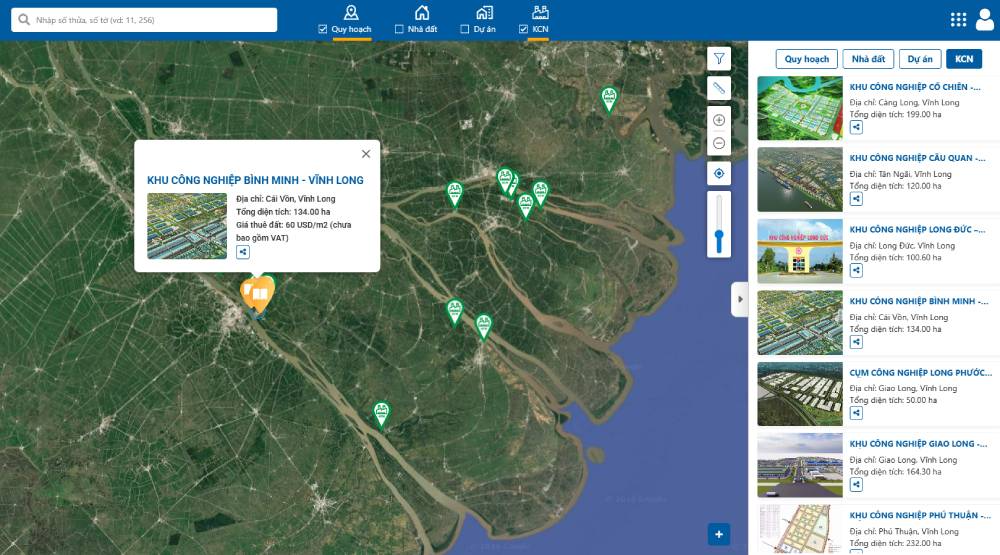Viewport: 1000px width, 555px height.
Task: Click share icon in Bình Minh popup
Action: point(242,253)
